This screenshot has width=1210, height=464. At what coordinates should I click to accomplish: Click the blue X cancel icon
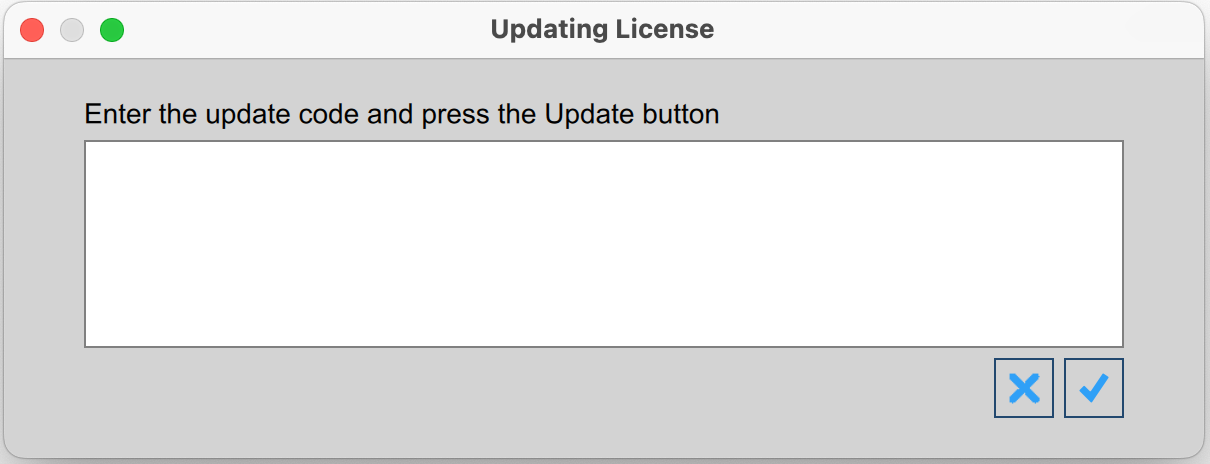(1024, 388)
